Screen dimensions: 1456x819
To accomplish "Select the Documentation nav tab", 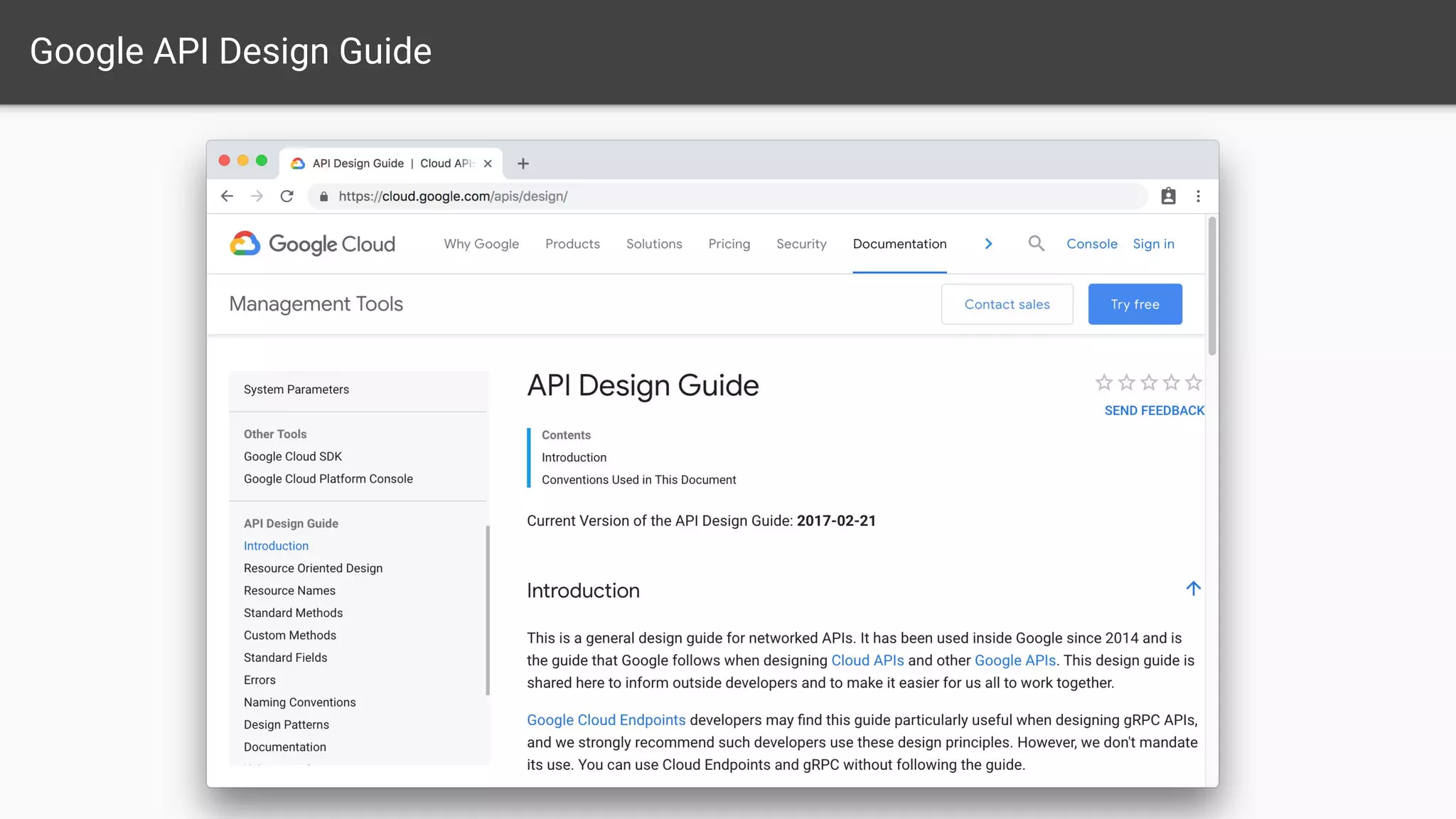I will click(x=899, y=244).
